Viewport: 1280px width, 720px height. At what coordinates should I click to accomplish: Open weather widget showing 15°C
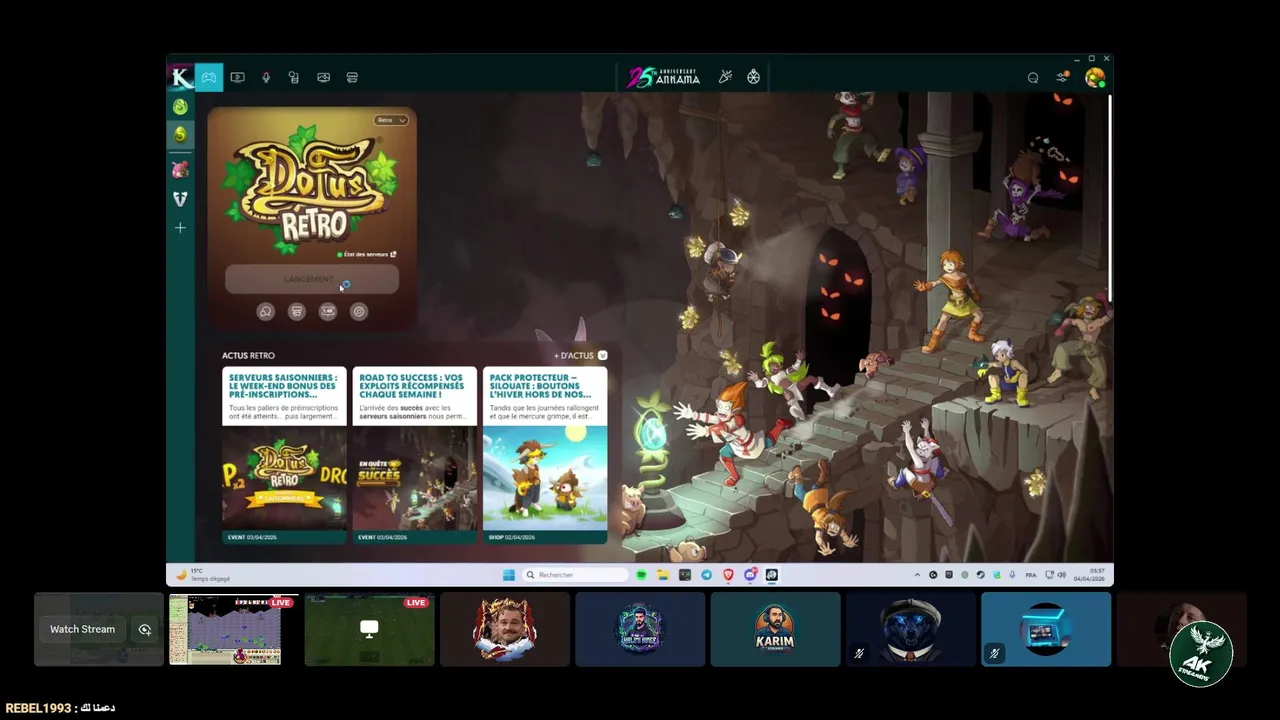[203, 575]
